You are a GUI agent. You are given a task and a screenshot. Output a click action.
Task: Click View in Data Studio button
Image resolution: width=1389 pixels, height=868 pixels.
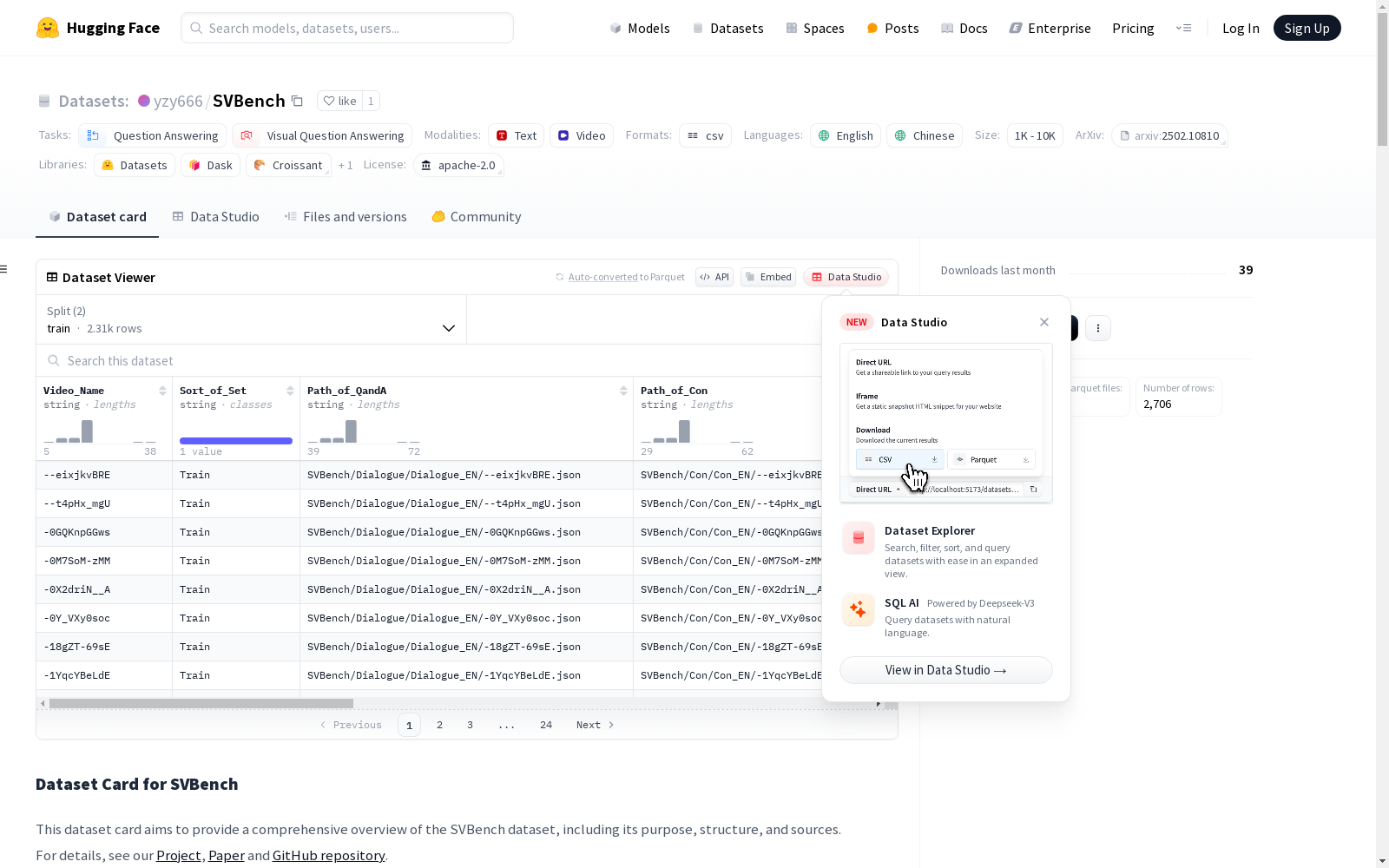pos(946,670)
